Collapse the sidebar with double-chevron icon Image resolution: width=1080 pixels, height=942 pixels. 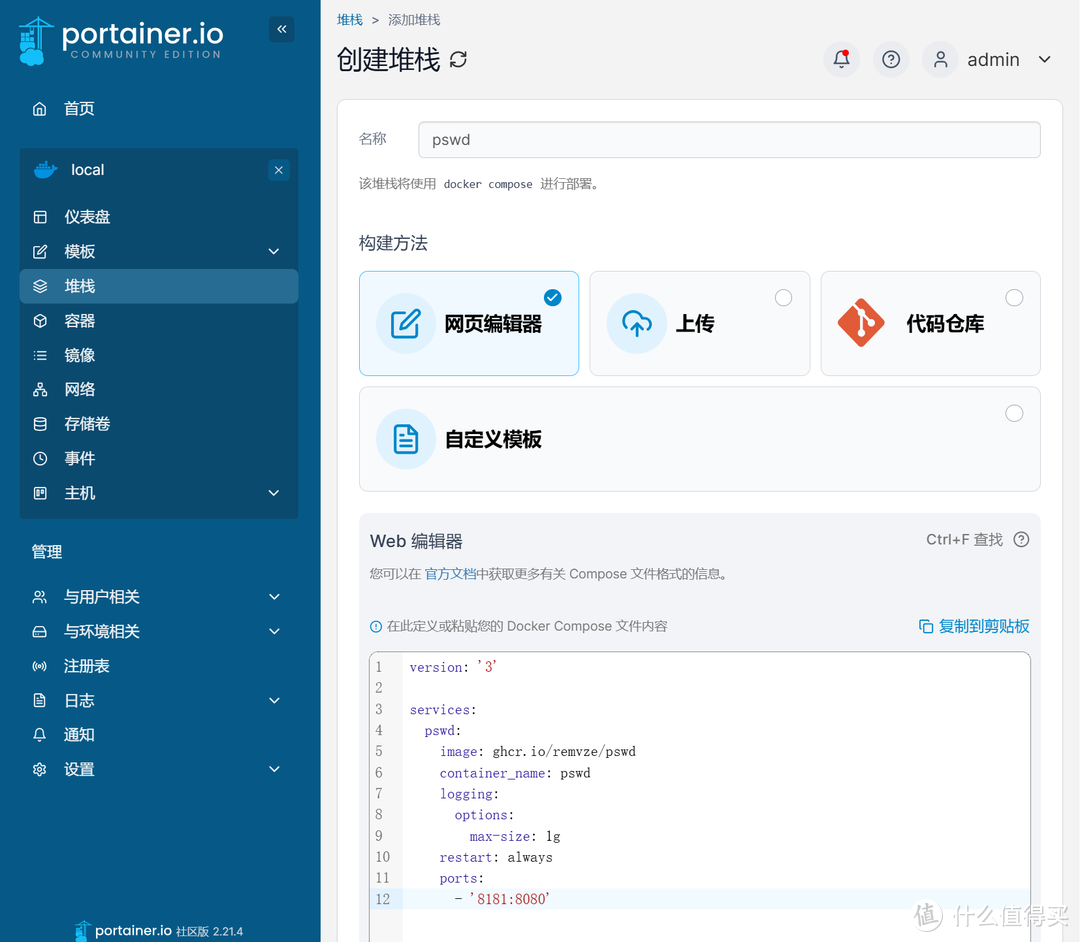point(281,29)
